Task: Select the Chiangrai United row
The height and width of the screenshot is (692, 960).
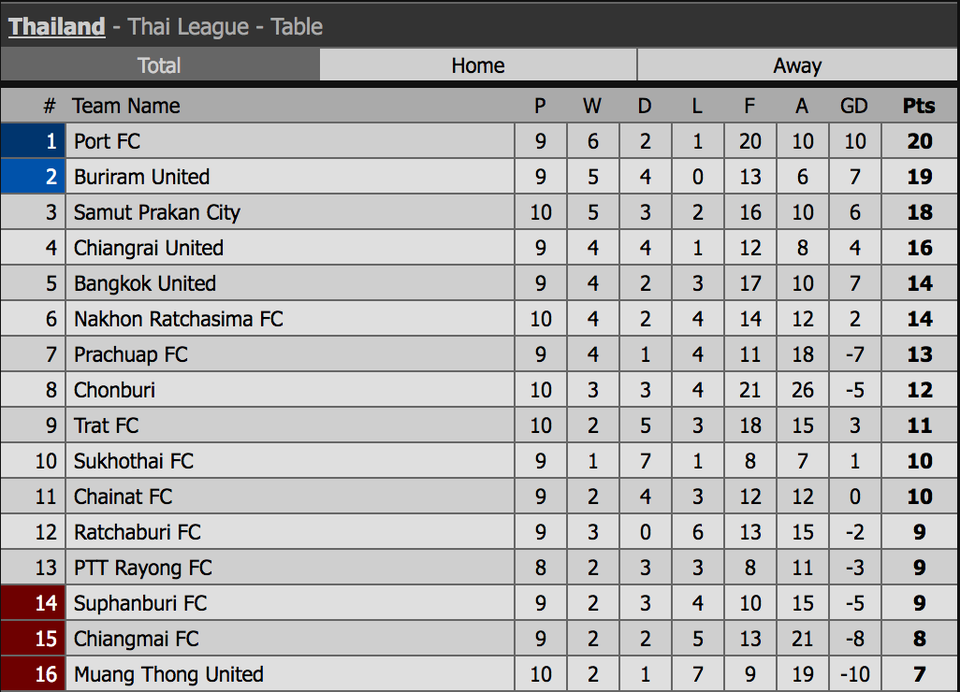Action: [x=480, y=248]
